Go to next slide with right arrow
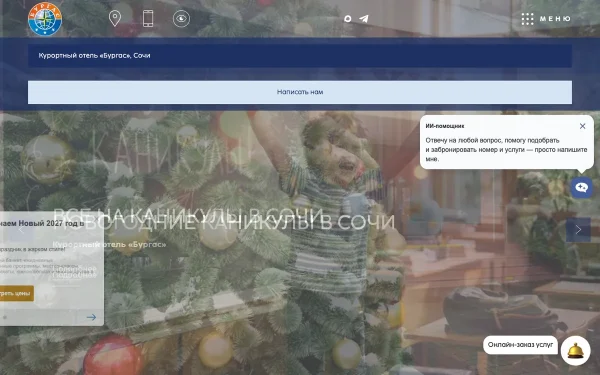The height and width of the screenshot is (375, 600). [x=578, y=230]
